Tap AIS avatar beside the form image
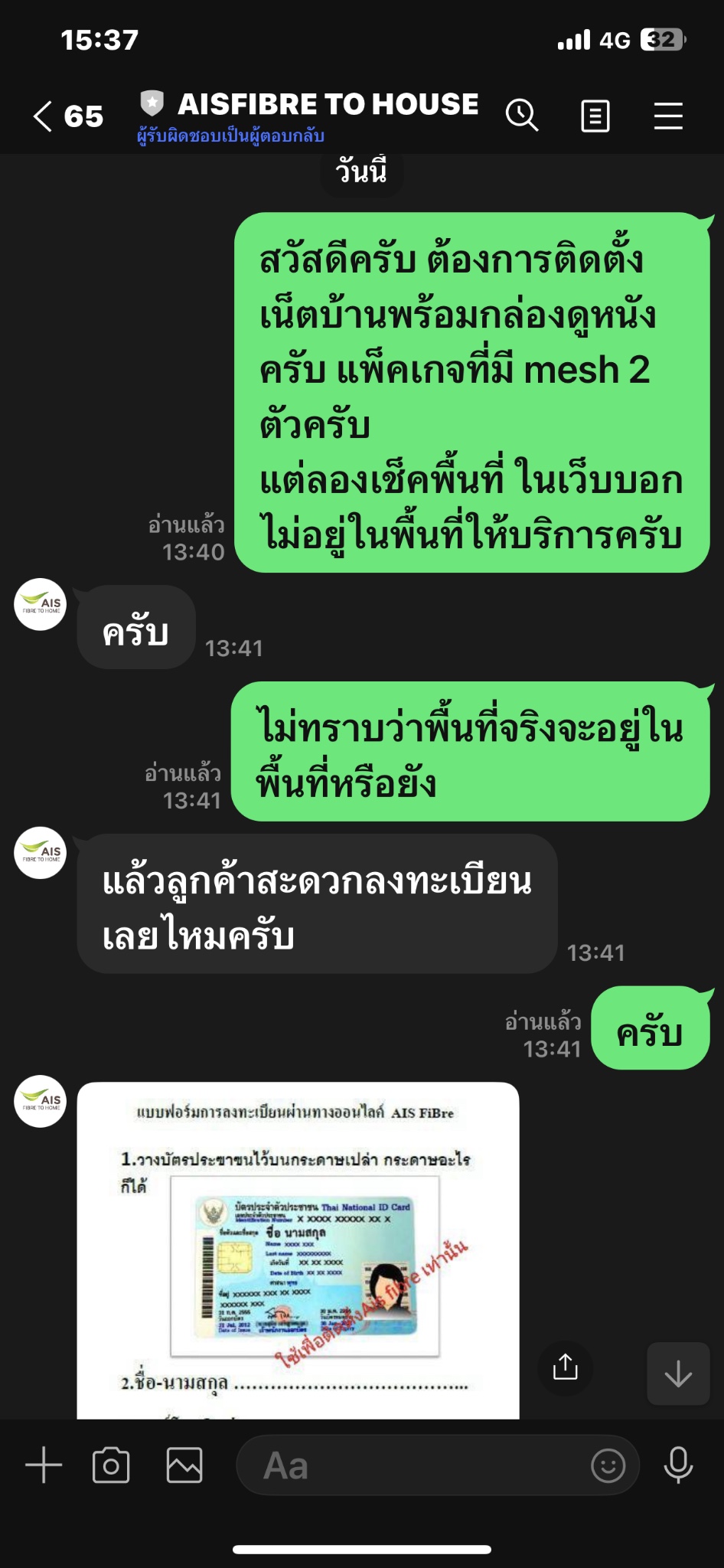Image resolution: width=724 pixels, height=1568 pixels. click(x=41, y=1102)
